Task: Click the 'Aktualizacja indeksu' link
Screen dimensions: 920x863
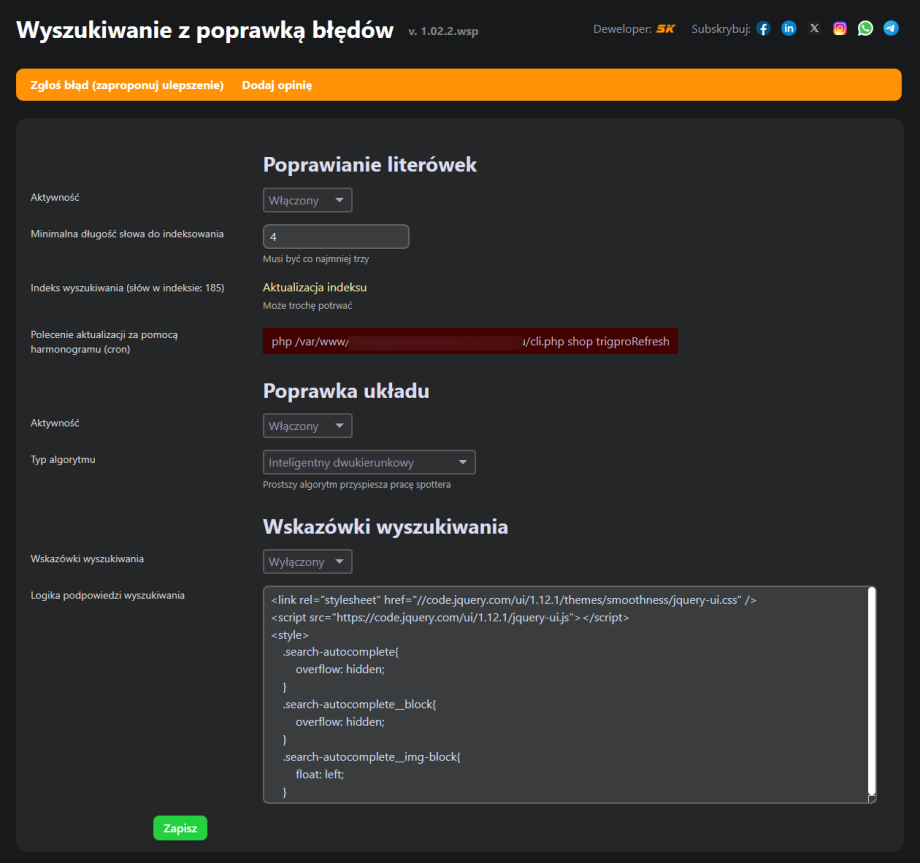Action: [x=316, y=287]
